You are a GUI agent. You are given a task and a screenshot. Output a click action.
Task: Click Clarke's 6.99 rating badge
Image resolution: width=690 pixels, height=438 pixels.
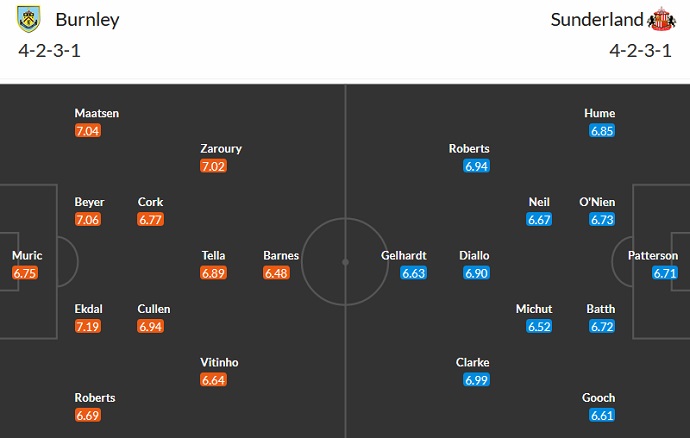(476, 380)
